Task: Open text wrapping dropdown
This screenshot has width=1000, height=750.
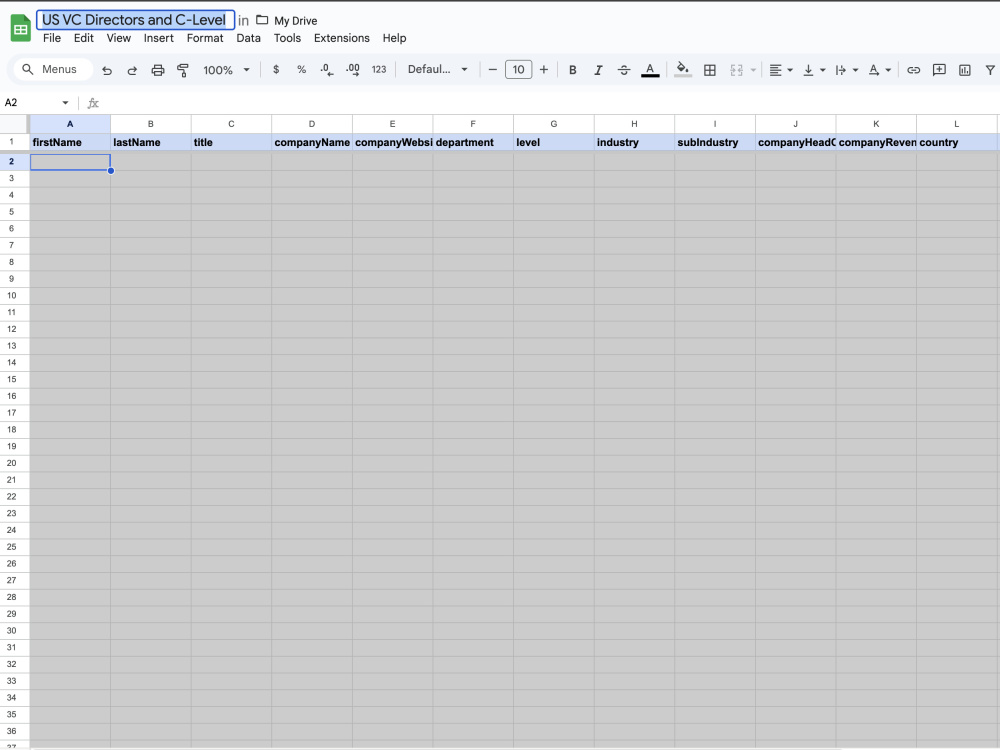Action: [846, 70]
